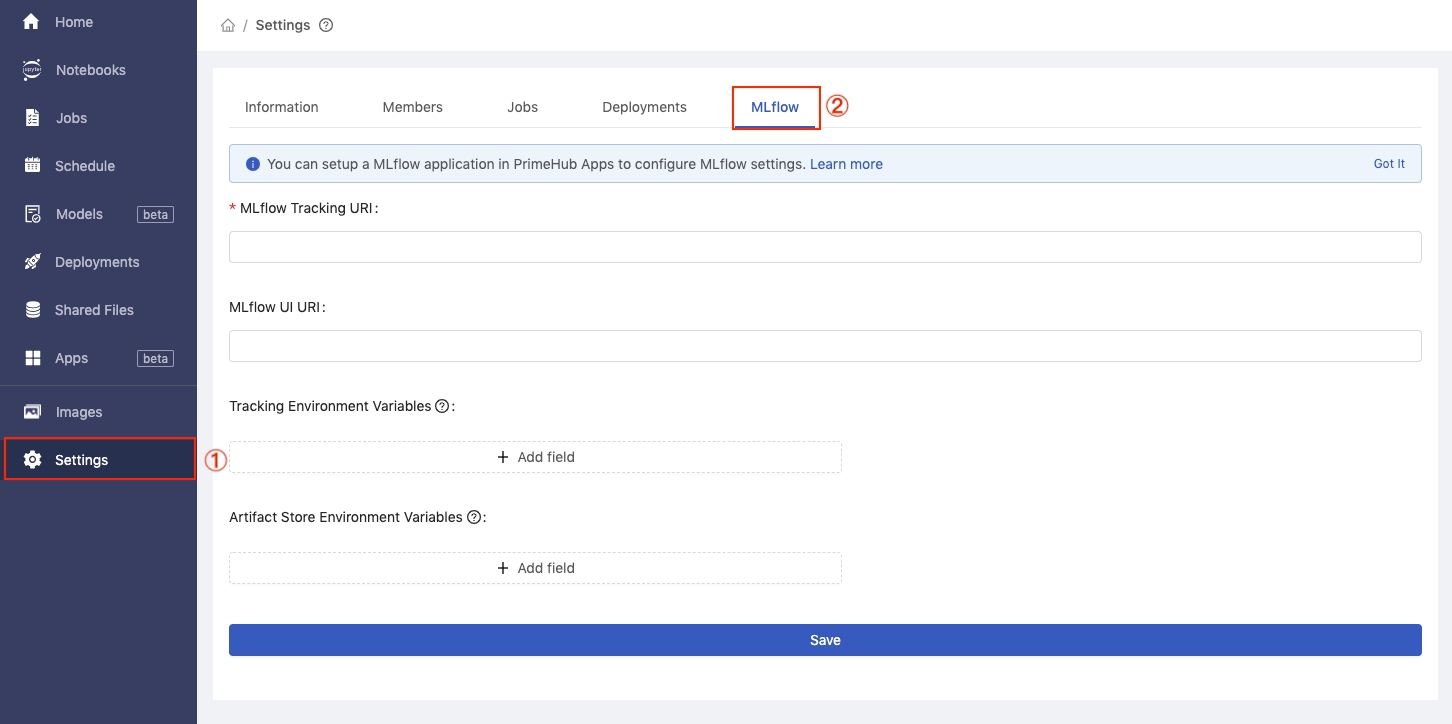The height and width of the screenshot is (724, 1452).
Task: Switch to the Members tab
Action: coord(412,107)
